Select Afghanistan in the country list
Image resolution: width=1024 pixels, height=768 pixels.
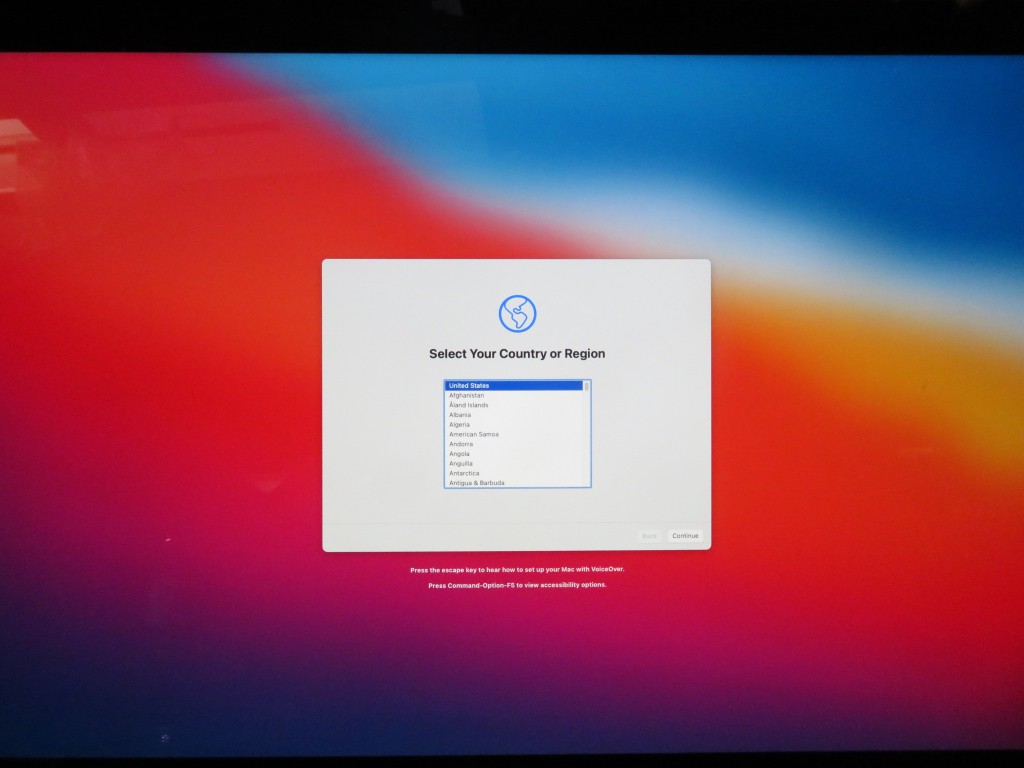514,395
